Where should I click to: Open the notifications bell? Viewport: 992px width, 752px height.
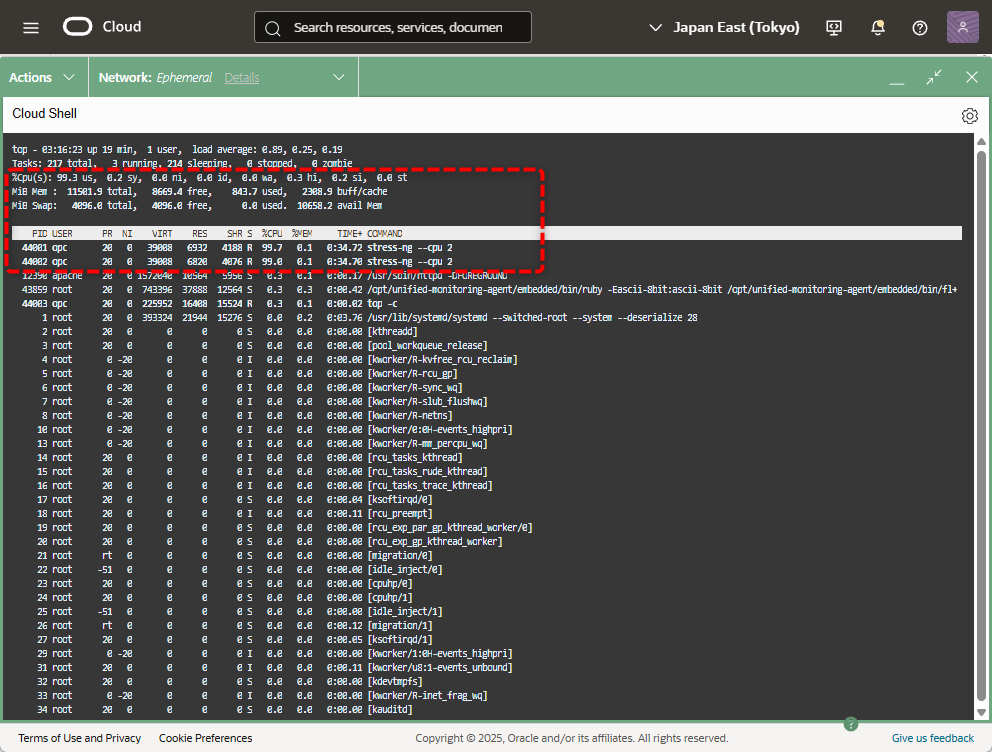877,27
